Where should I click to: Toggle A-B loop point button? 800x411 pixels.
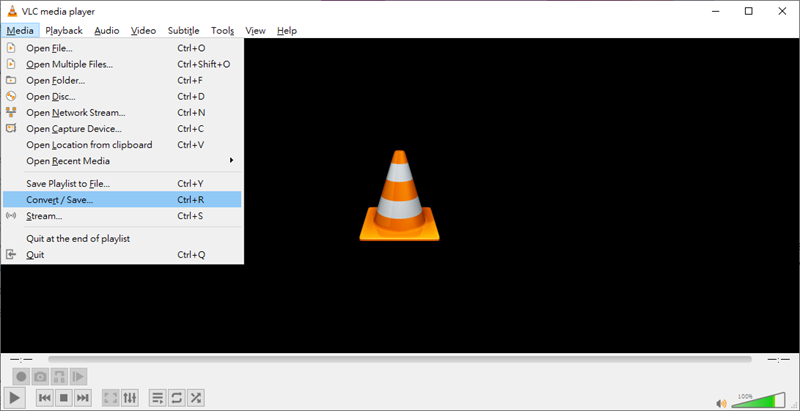[59, 377]
